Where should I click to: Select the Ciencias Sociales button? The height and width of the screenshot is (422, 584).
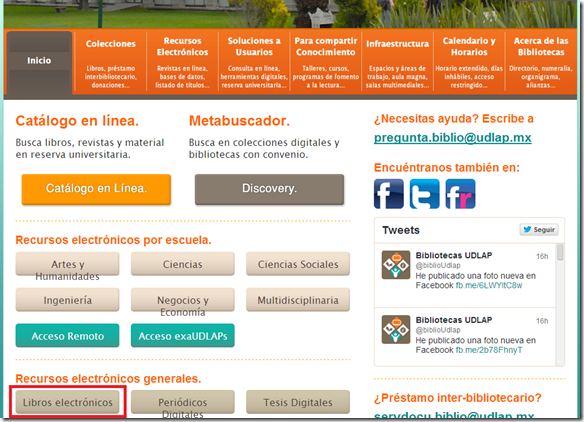[298, 264]
